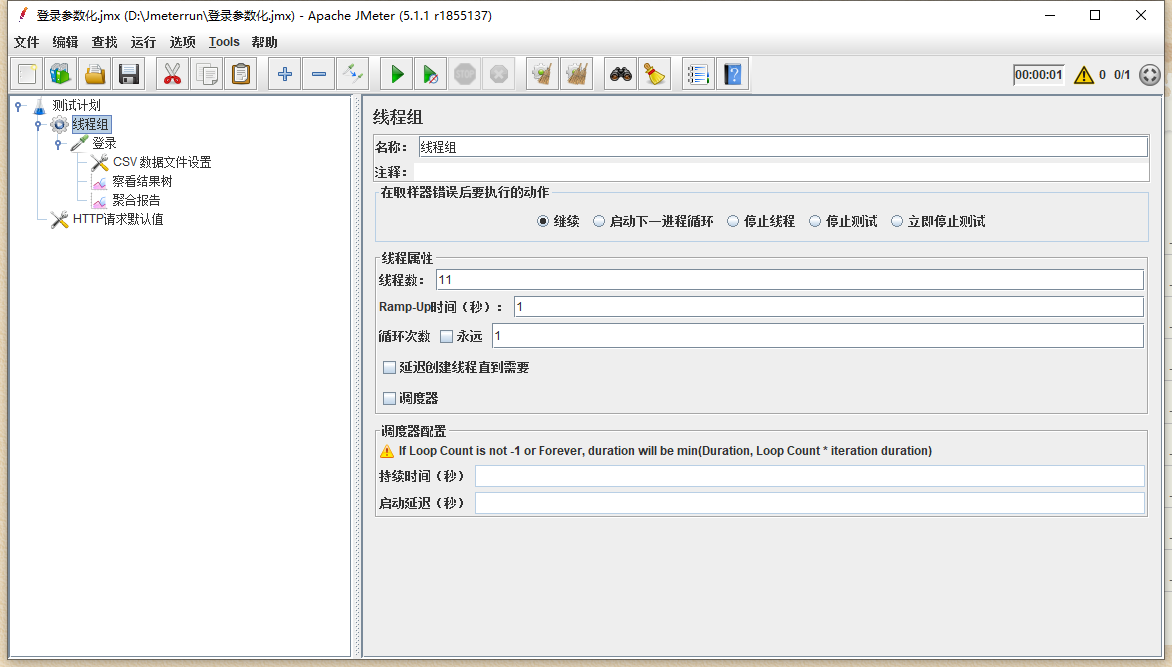Screen dimensions: 1172x667
Task: Click the Cut scissors icon
Action: [x=173, y=74]
